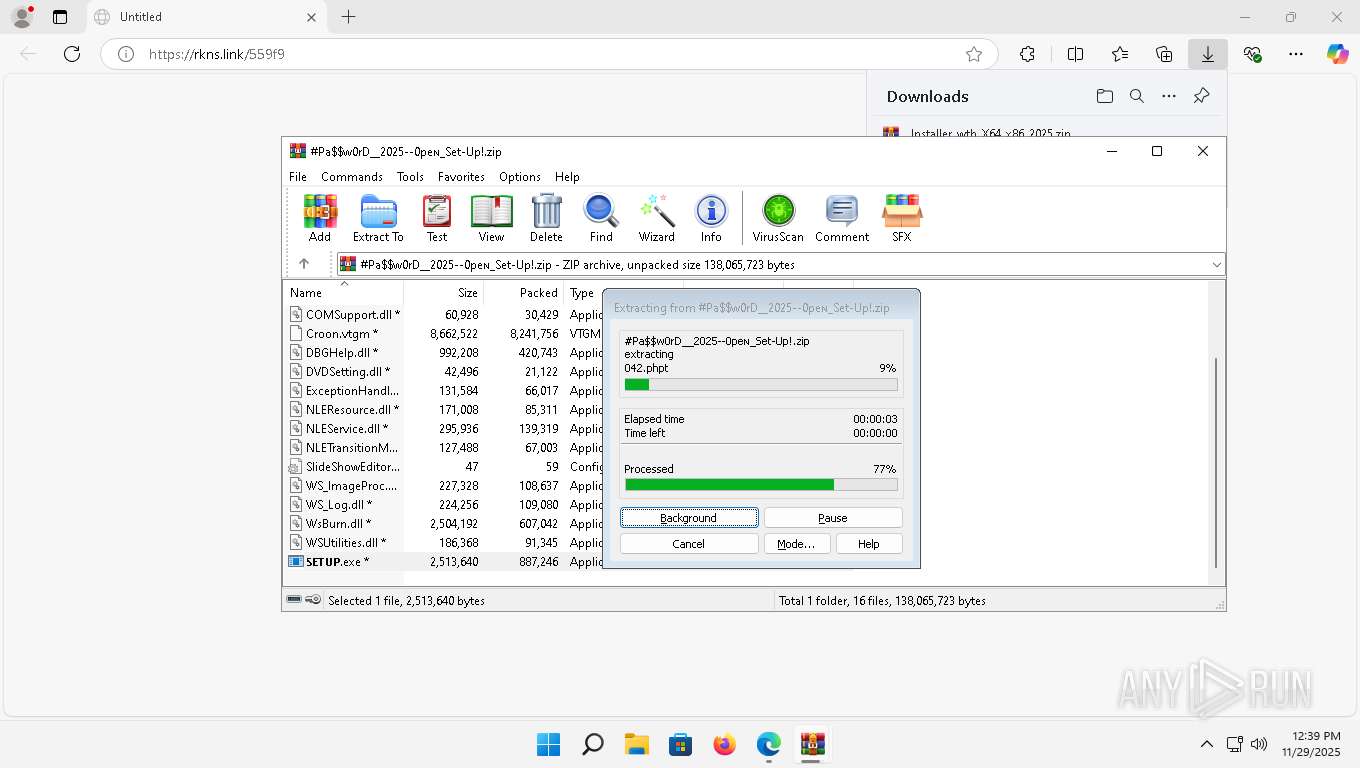Click the Comment toolbar icon

tap(842, 218)
